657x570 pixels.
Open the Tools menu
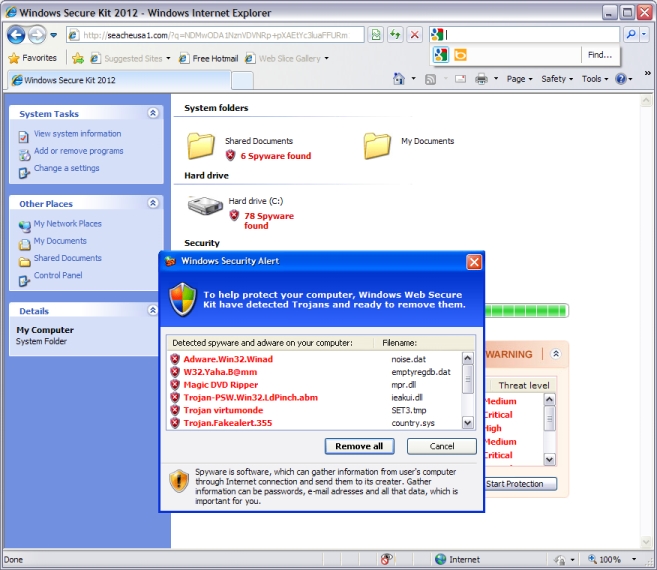(x=595, y=79)
